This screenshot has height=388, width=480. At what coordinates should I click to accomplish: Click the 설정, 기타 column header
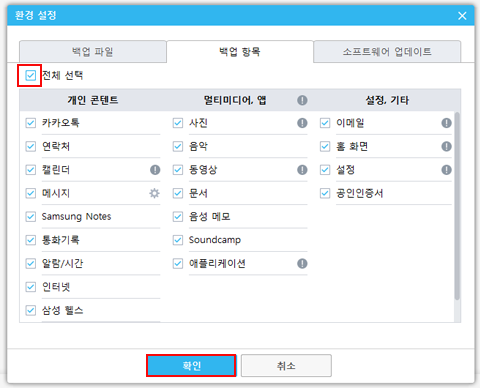coord(387,100)
